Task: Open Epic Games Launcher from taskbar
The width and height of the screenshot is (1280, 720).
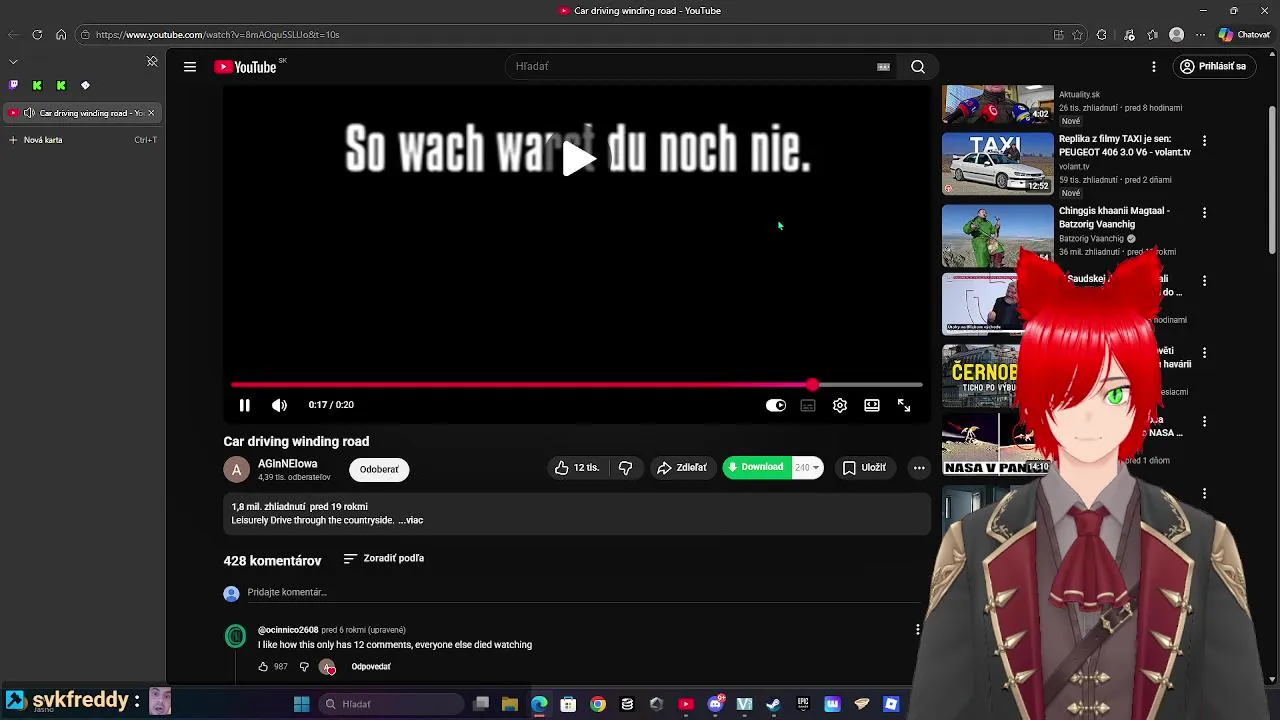Action: (x=803, y=704)
